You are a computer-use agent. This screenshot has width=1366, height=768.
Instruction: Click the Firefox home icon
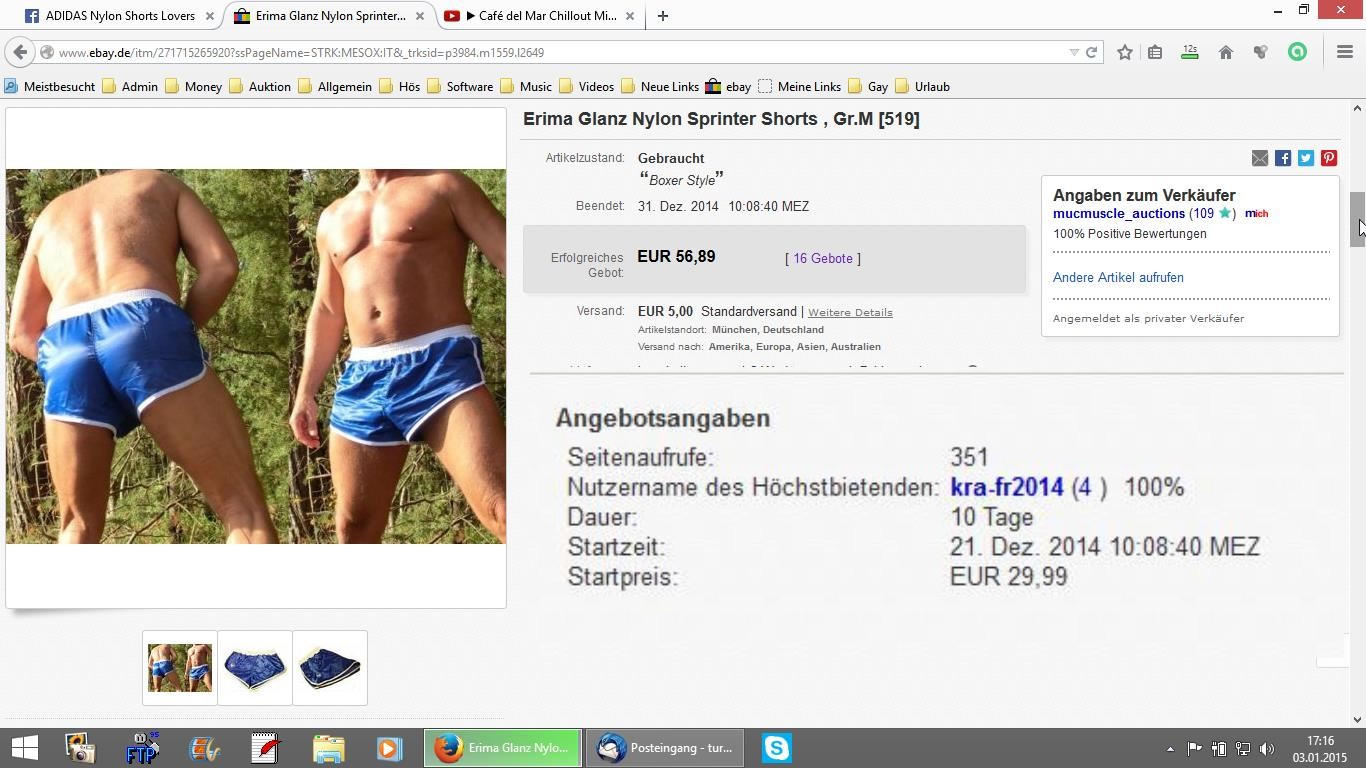pos(1225,52)
